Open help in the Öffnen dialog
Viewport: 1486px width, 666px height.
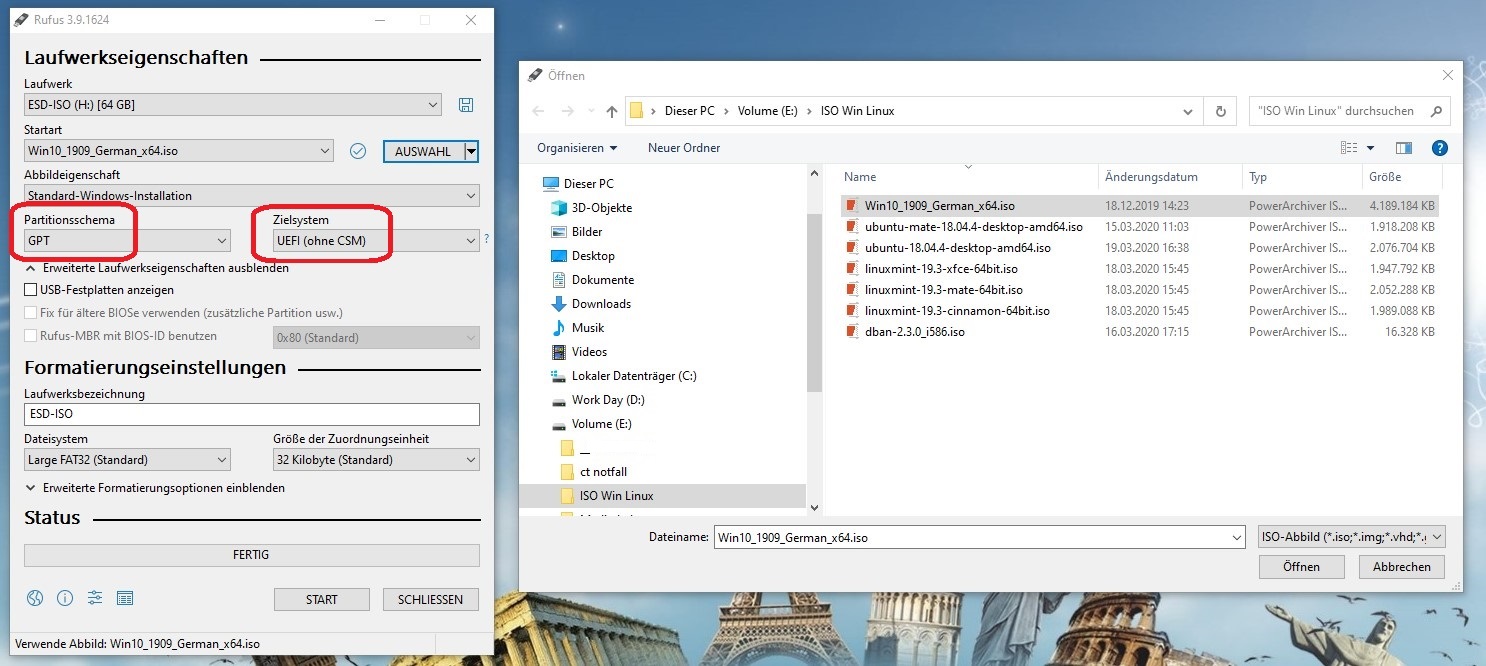[1440, 148]
